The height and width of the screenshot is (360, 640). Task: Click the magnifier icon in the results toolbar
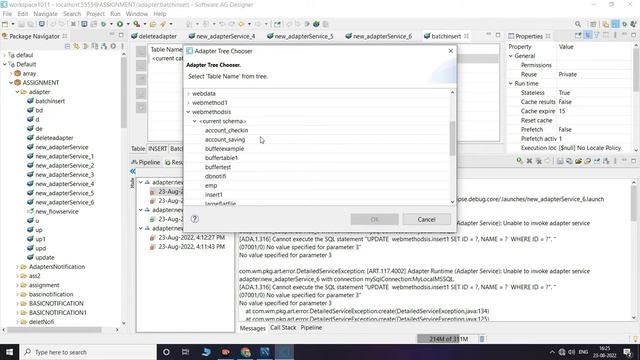(519, 161)
